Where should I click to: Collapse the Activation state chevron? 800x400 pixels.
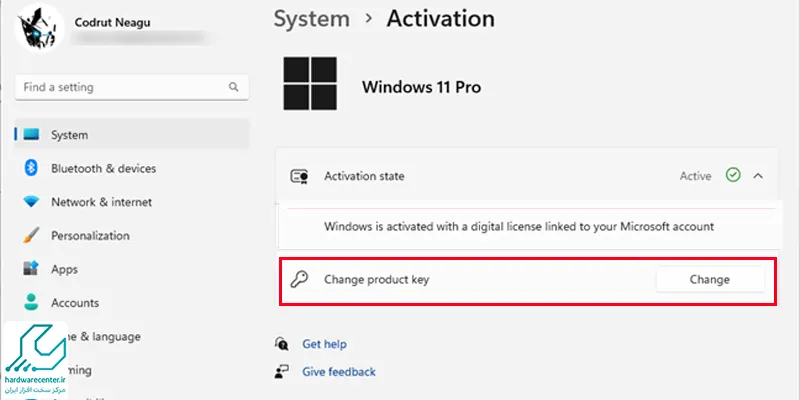[x=758, y=176]
